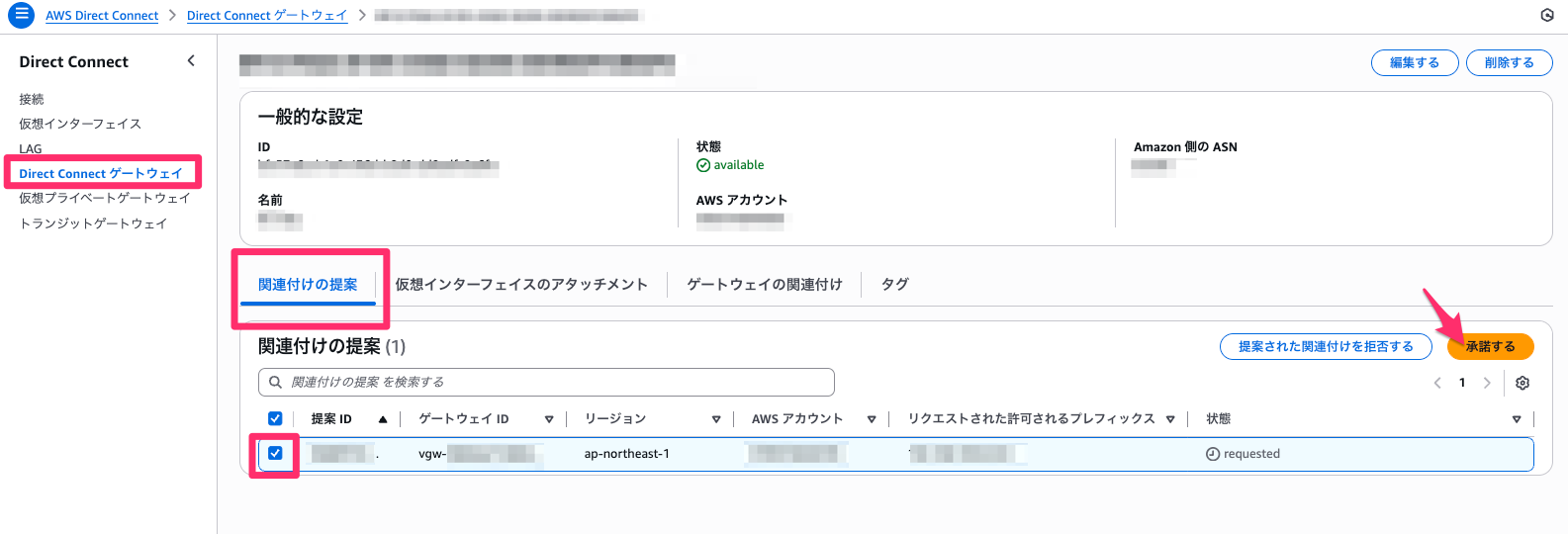Screen dimensions: 1568x534
Task: Click the available status text
Action: 739,165
